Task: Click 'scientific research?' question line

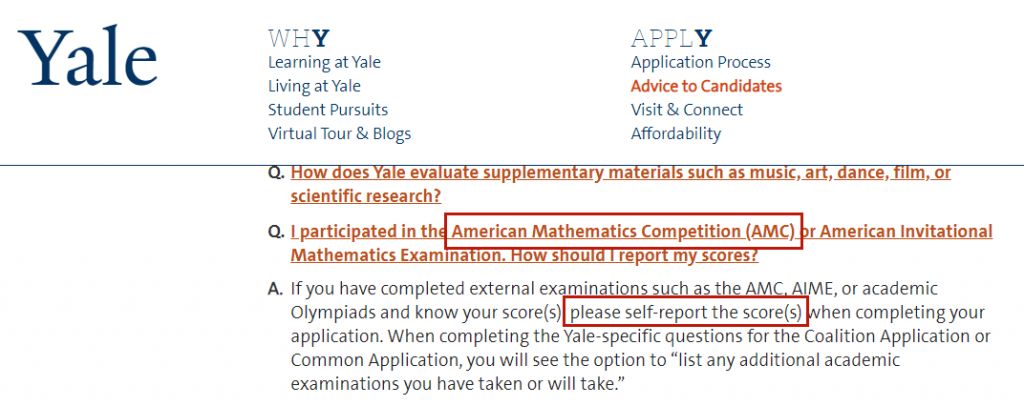Action: coord(366,196)
